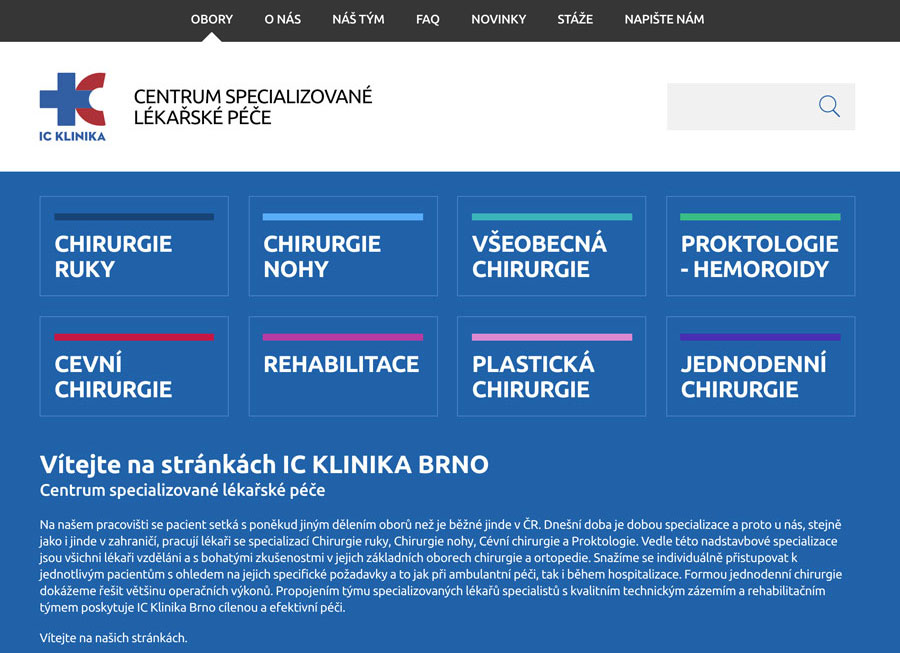Open the FAQ menu item

[x=428, y=20]
